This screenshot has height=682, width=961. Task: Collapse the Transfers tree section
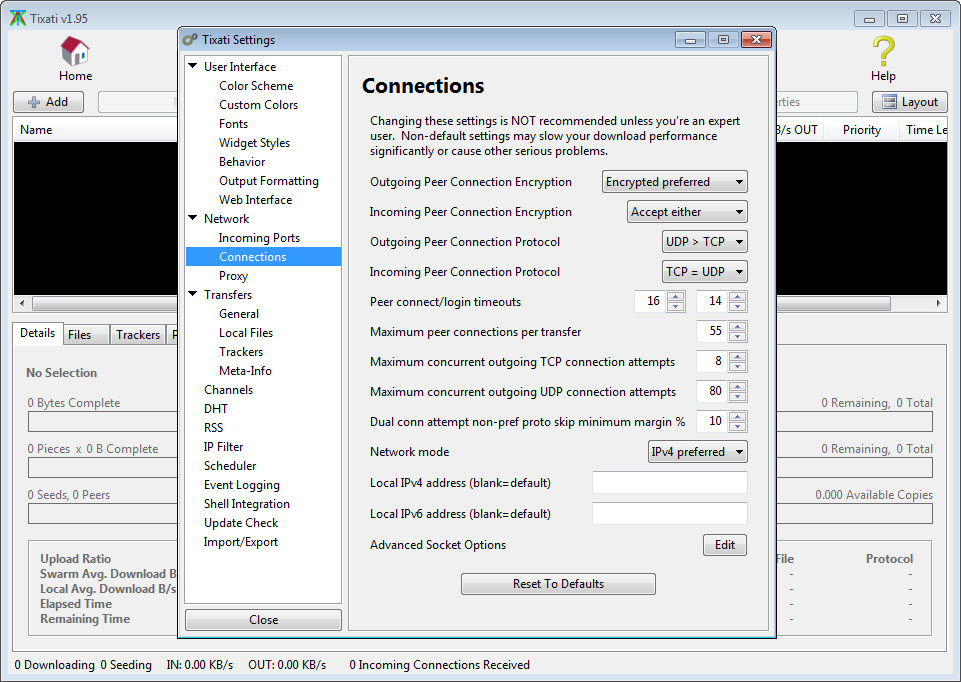tap(193, 294)
